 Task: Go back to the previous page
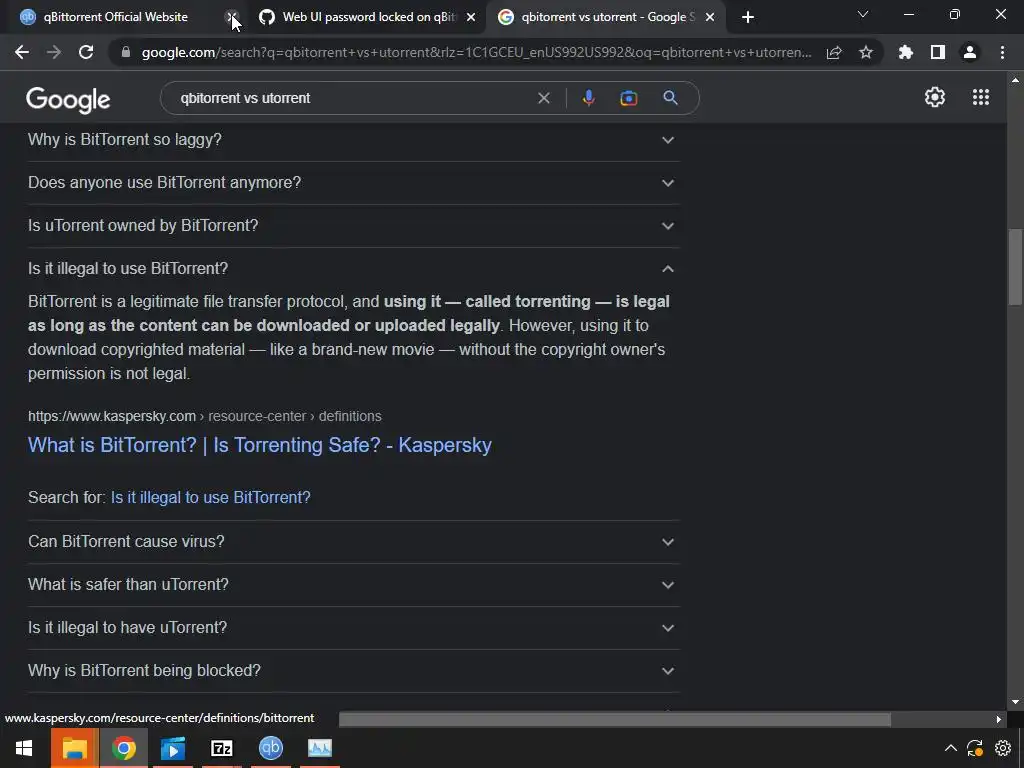point(22,52)
